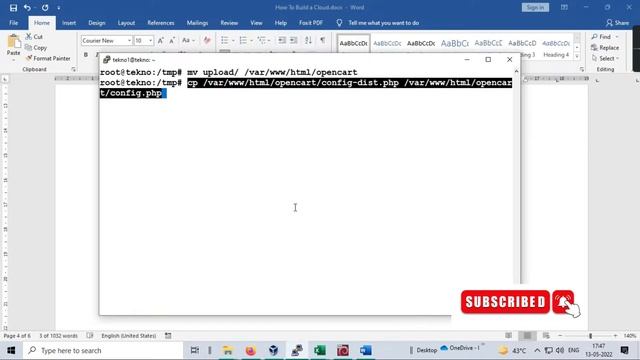The image size is (640, 360).
Task: Apply the Heading 4 style
Action: pyautogui.click(x=556, y=47)
